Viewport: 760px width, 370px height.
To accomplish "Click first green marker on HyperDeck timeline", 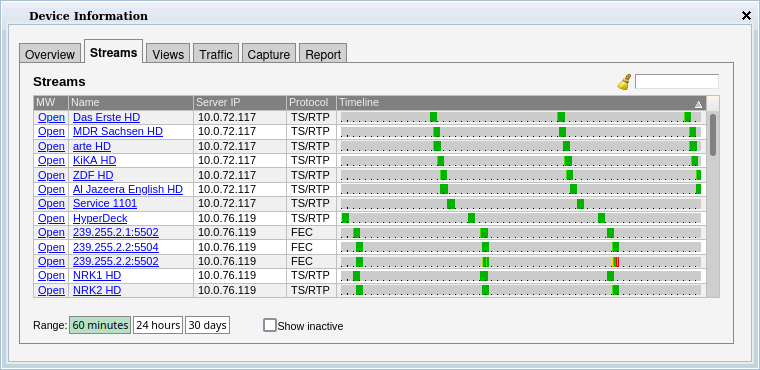I will 345,218.
